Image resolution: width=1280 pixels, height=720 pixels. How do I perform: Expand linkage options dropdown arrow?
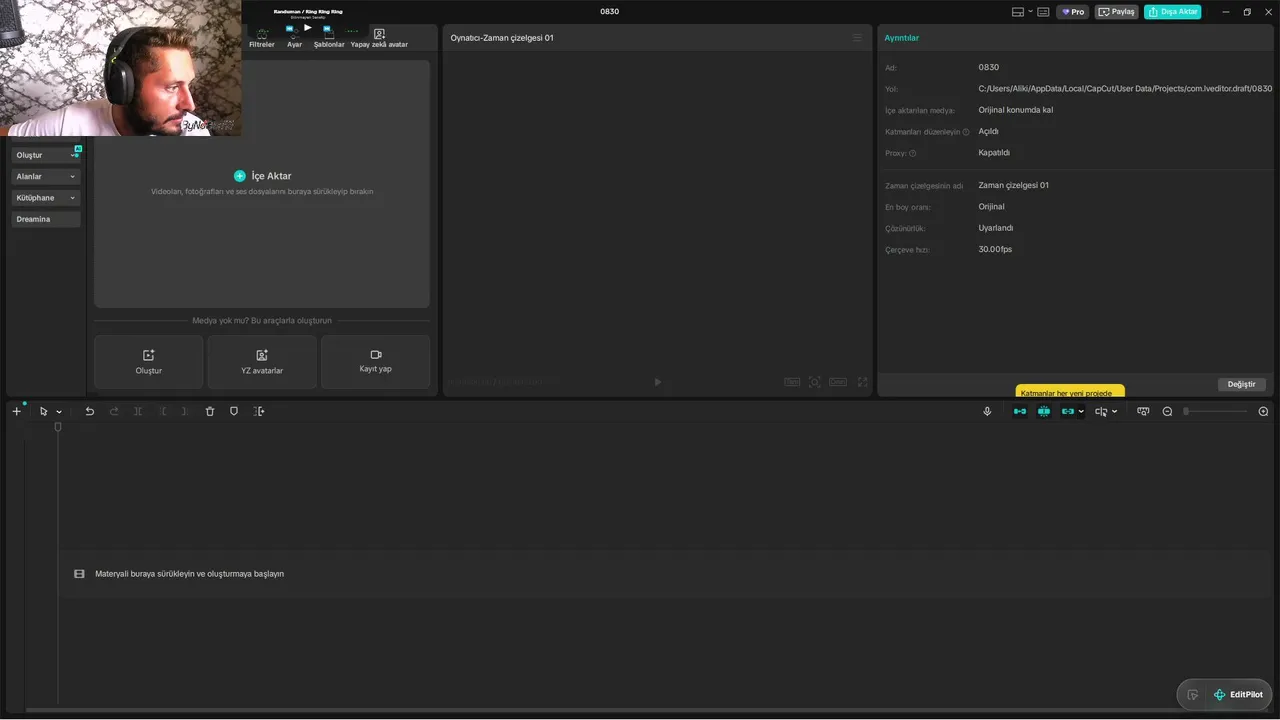(x=1081, y=412)
